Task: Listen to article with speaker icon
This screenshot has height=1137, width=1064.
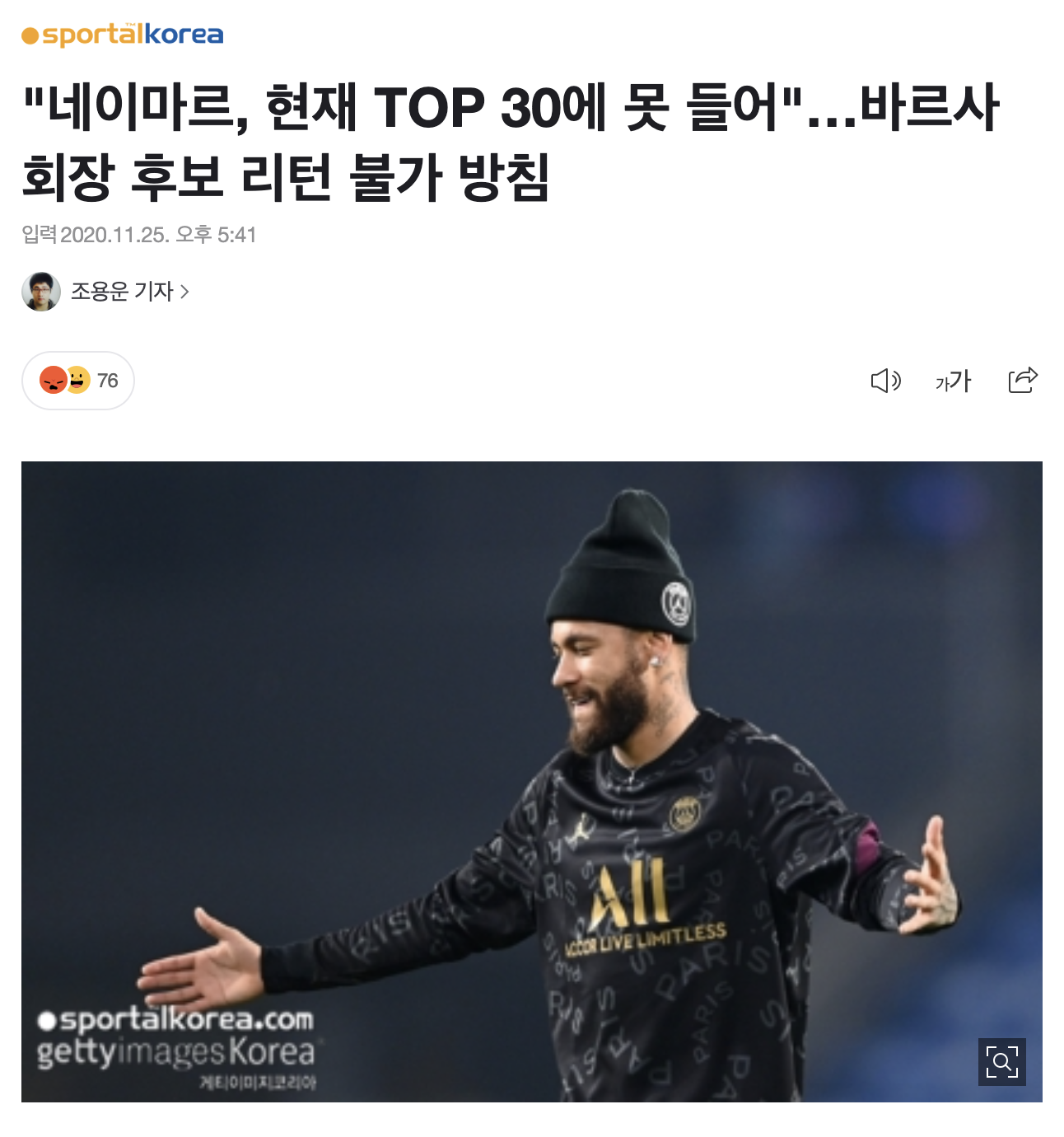Action: [886, 381]
